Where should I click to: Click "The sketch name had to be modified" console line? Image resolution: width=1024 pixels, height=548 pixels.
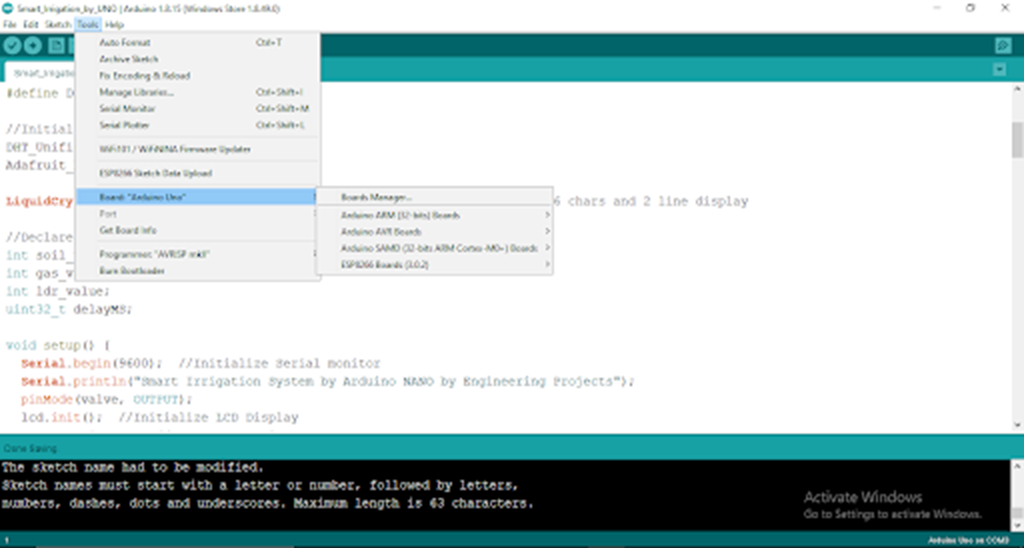click(132, 467)
